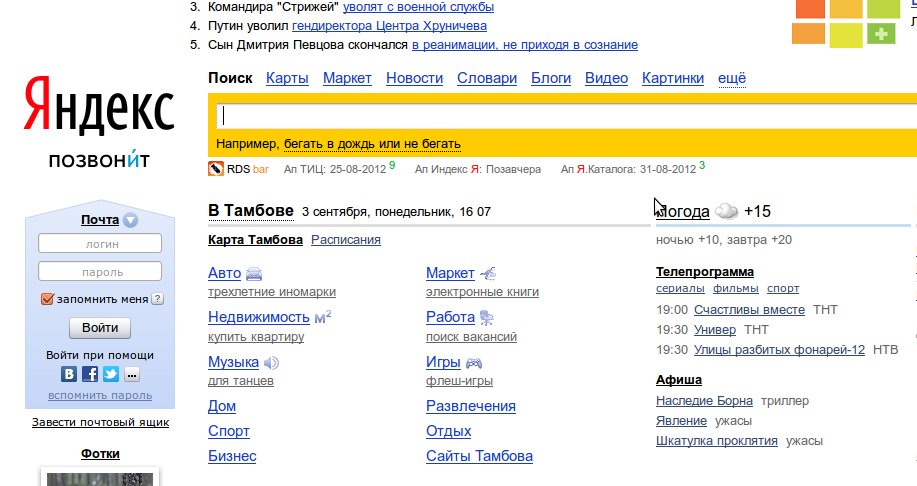Focus the Yandex search text box

(x=560, y=115)
